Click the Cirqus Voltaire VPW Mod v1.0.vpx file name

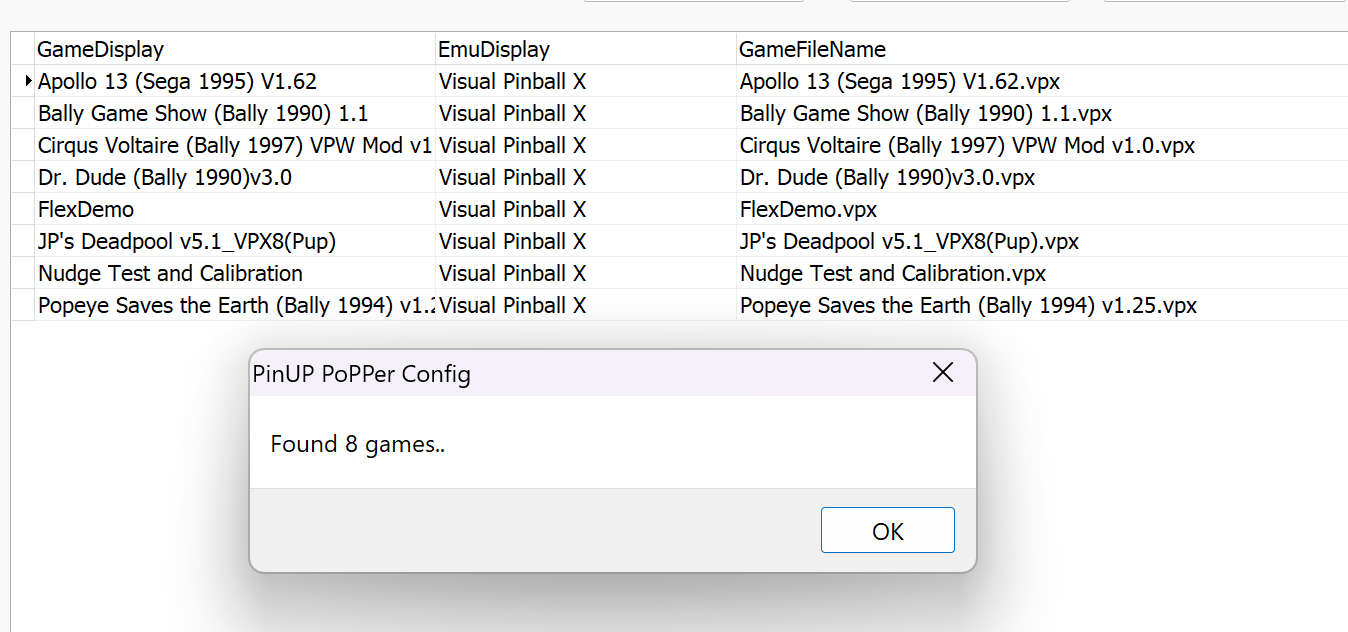[967, 146]
